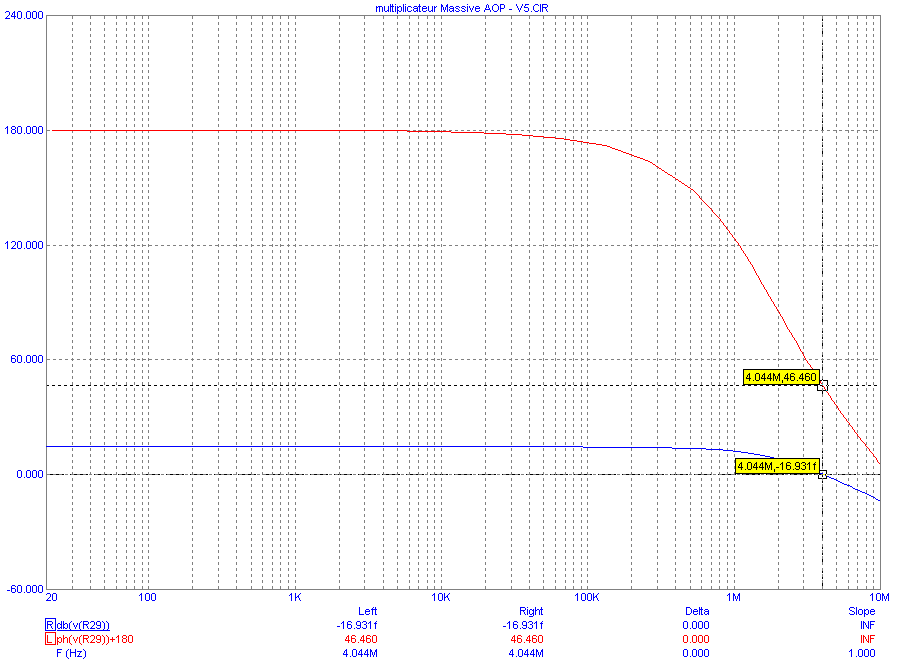Select the db(v(R29)) trace label
The height and width of the screenshot is (665, 910).
[x=83, y=625]
